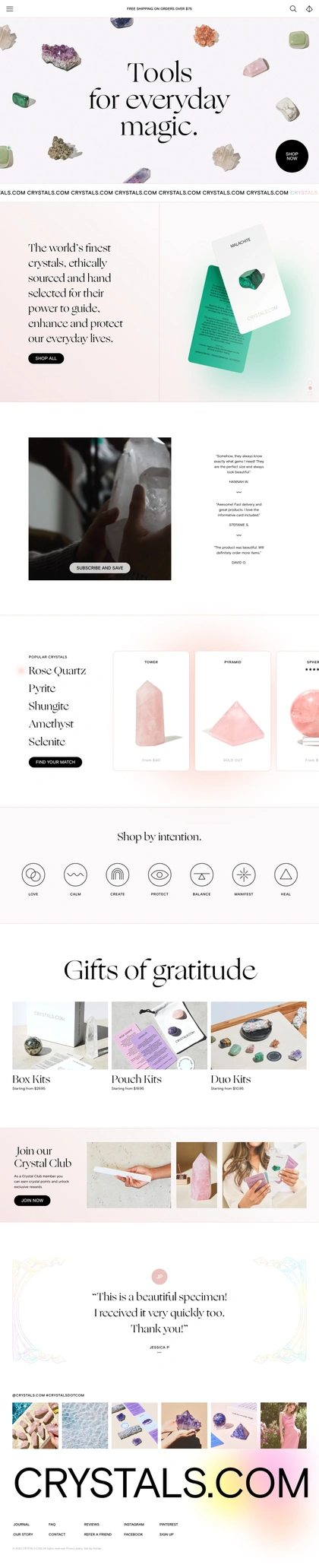Image resolution: width=319 pixels, height=1568 pixels.
Task: Choose the Create rainbow icon
Action: 118,874
